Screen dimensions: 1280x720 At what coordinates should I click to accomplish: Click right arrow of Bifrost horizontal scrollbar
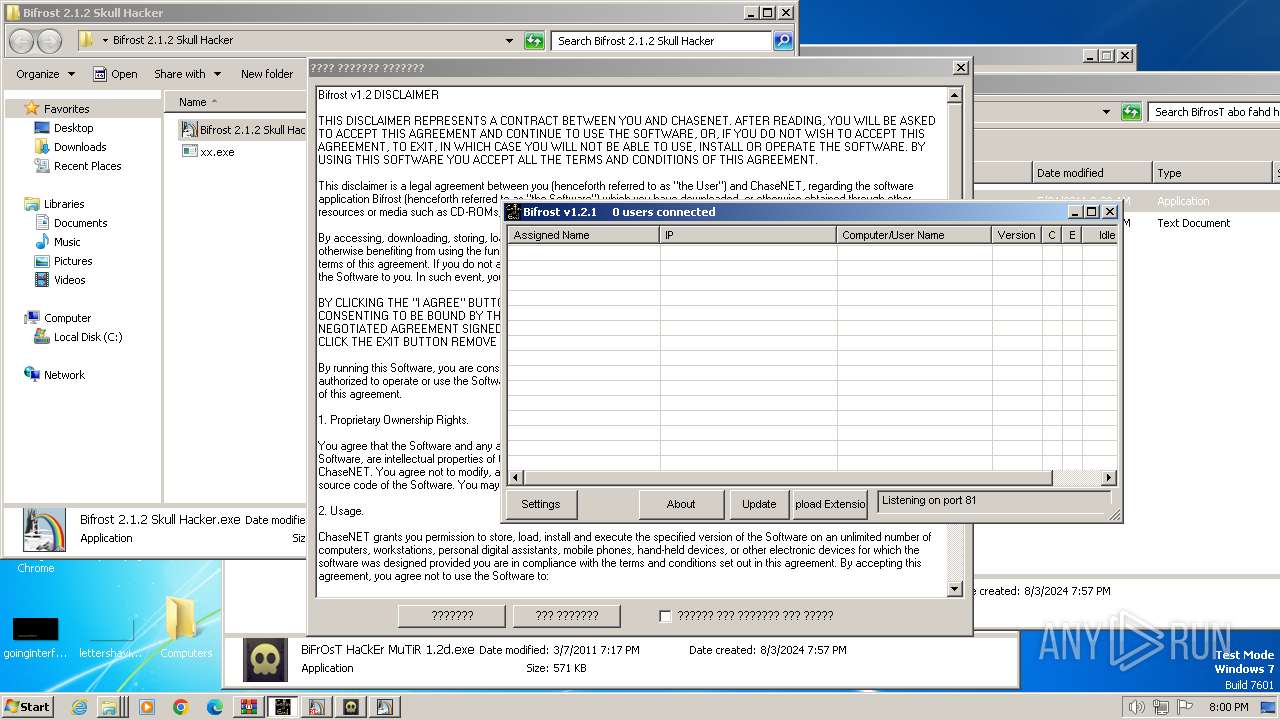coord(1108,478)
